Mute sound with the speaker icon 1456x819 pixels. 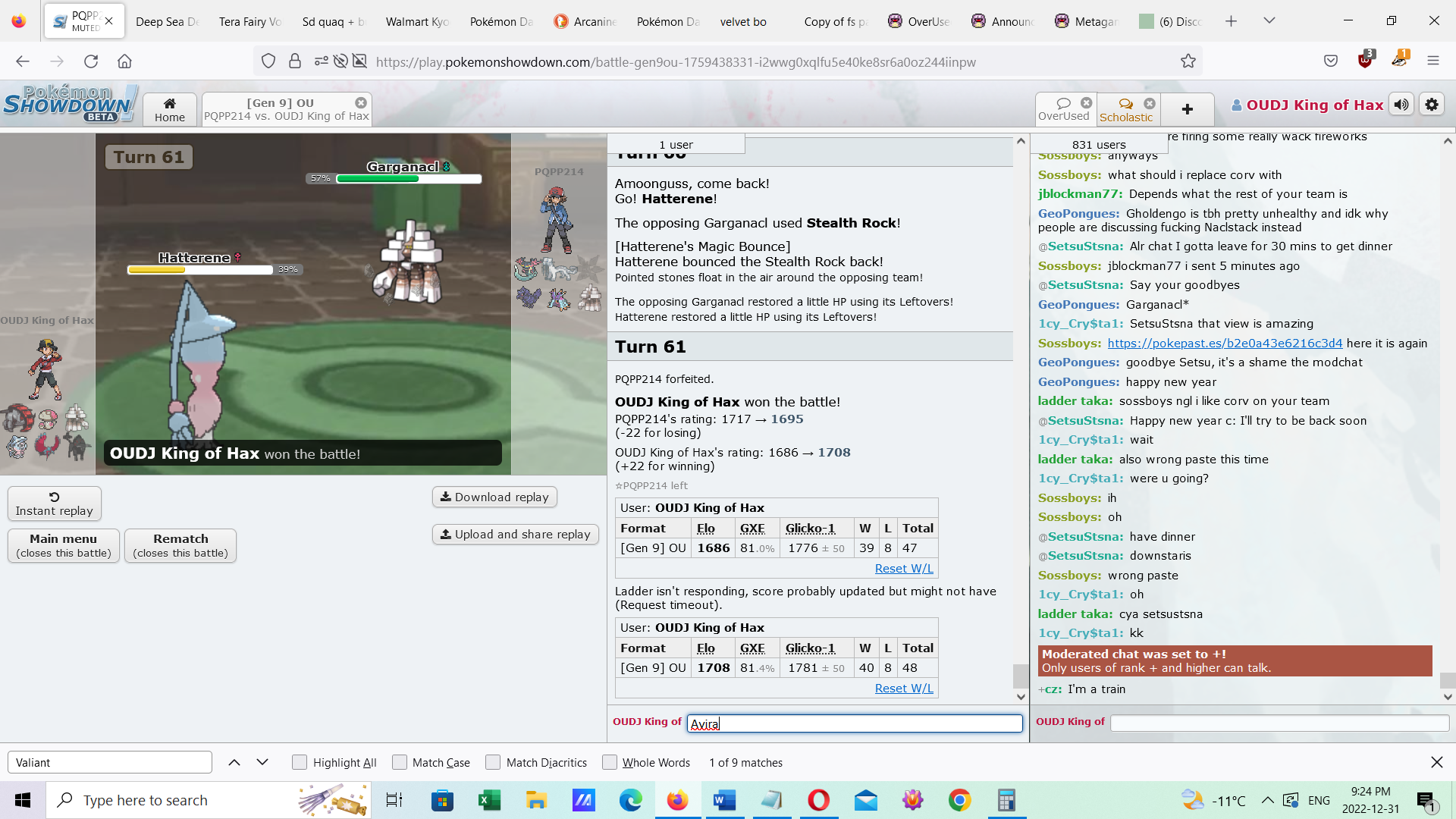point(1401,105)
